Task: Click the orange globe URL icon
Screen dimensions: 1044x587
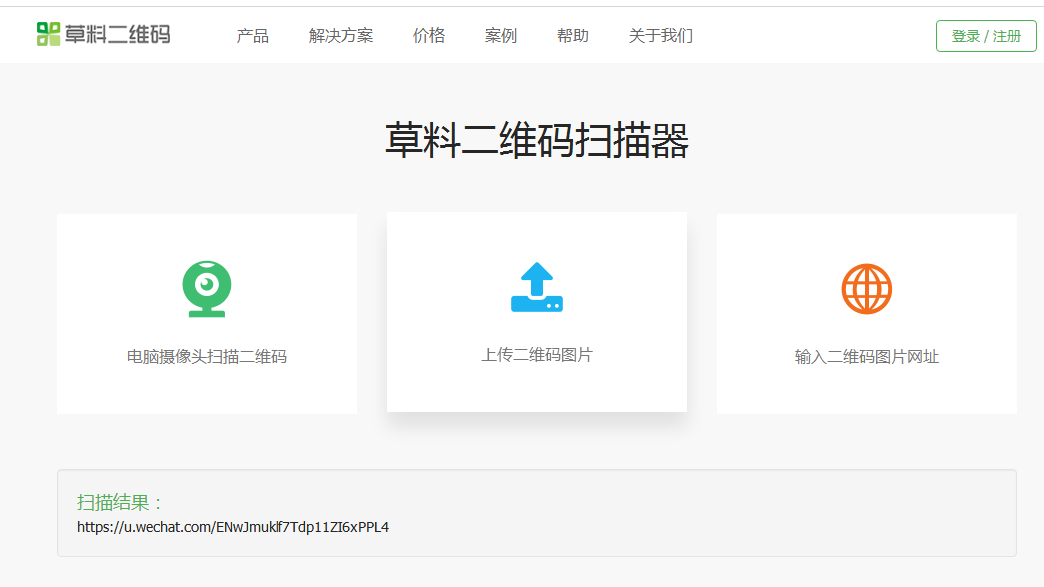Action: point(866,289)
